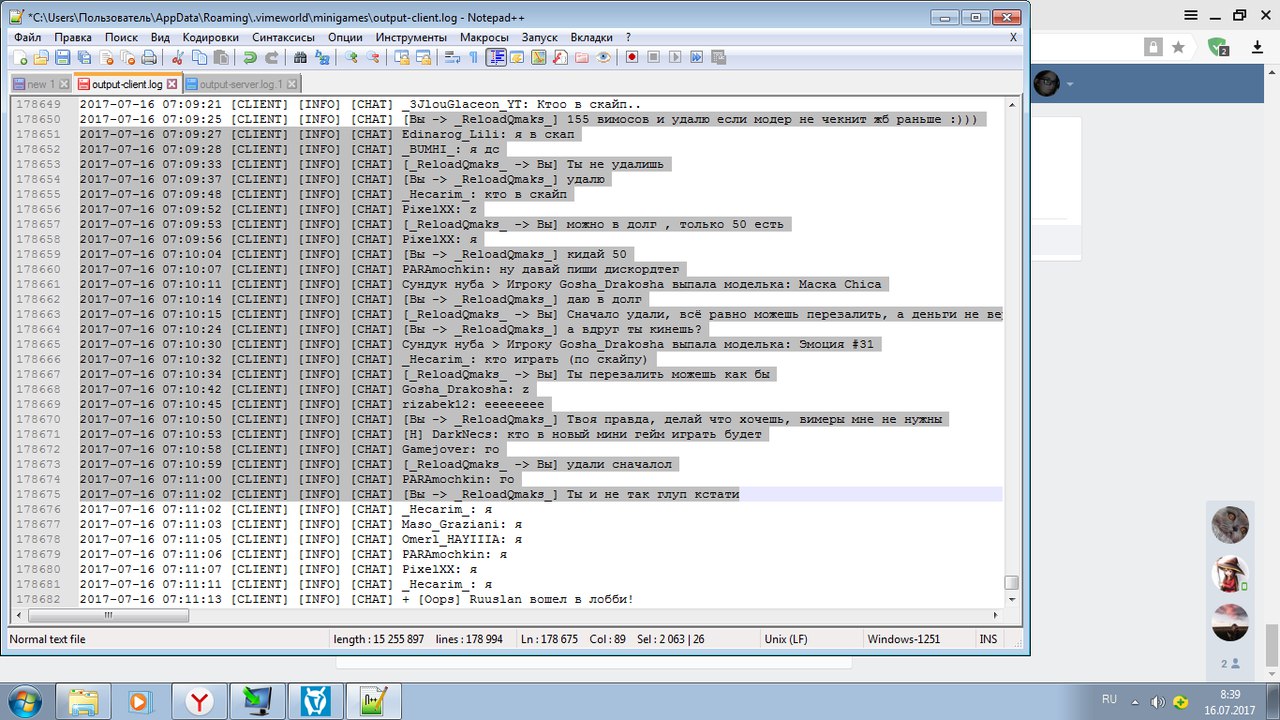Screen dimensions: 1280x720
Task: Open Find with the binoculars icon
Action: pos(300,58)
